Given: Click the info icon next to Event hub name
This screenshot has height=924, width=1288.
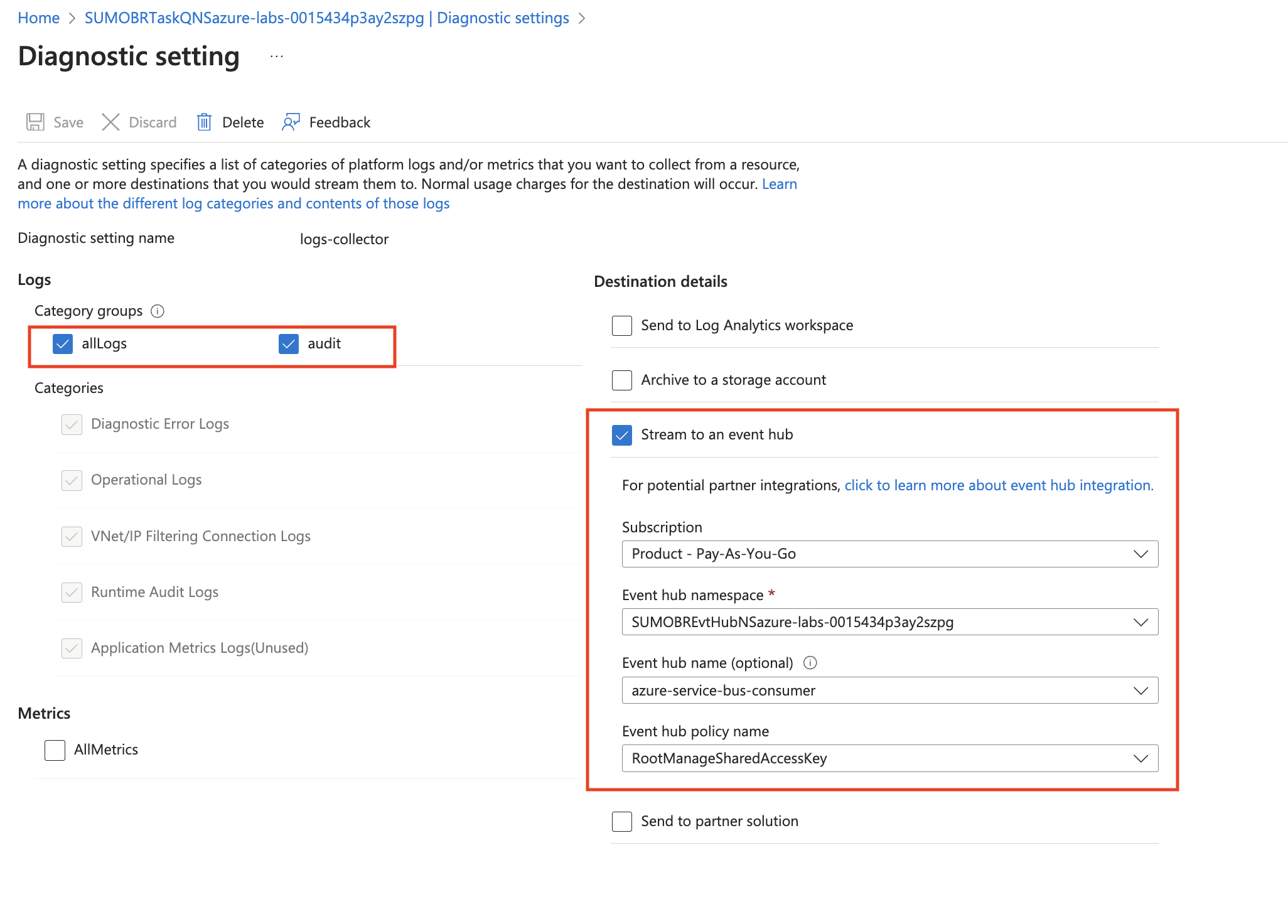Looking at the screenshot, I should tap(810, 662).
